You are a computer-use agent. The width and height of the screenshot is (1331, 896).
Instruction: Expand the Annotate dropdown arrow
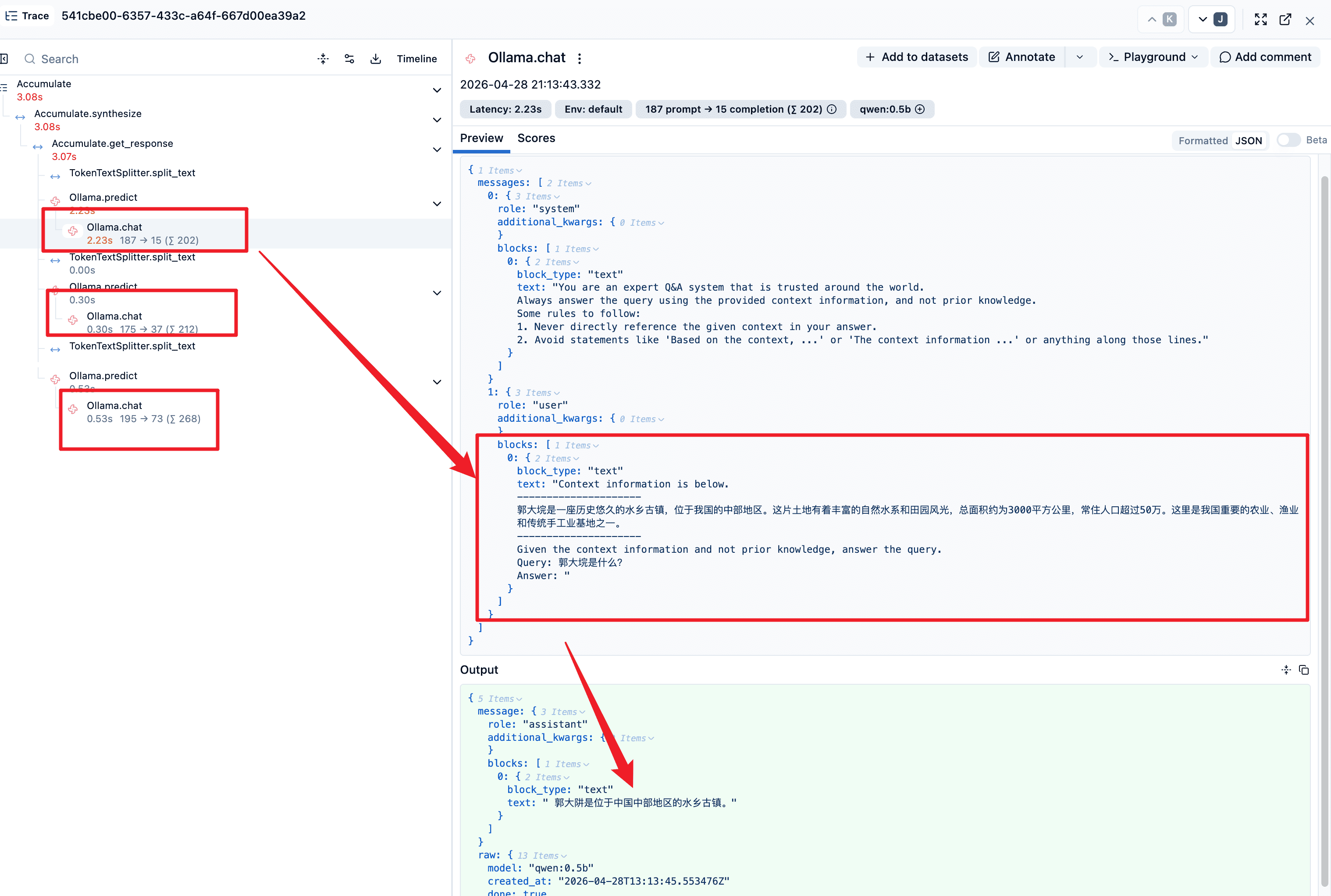click(1079, 57)
